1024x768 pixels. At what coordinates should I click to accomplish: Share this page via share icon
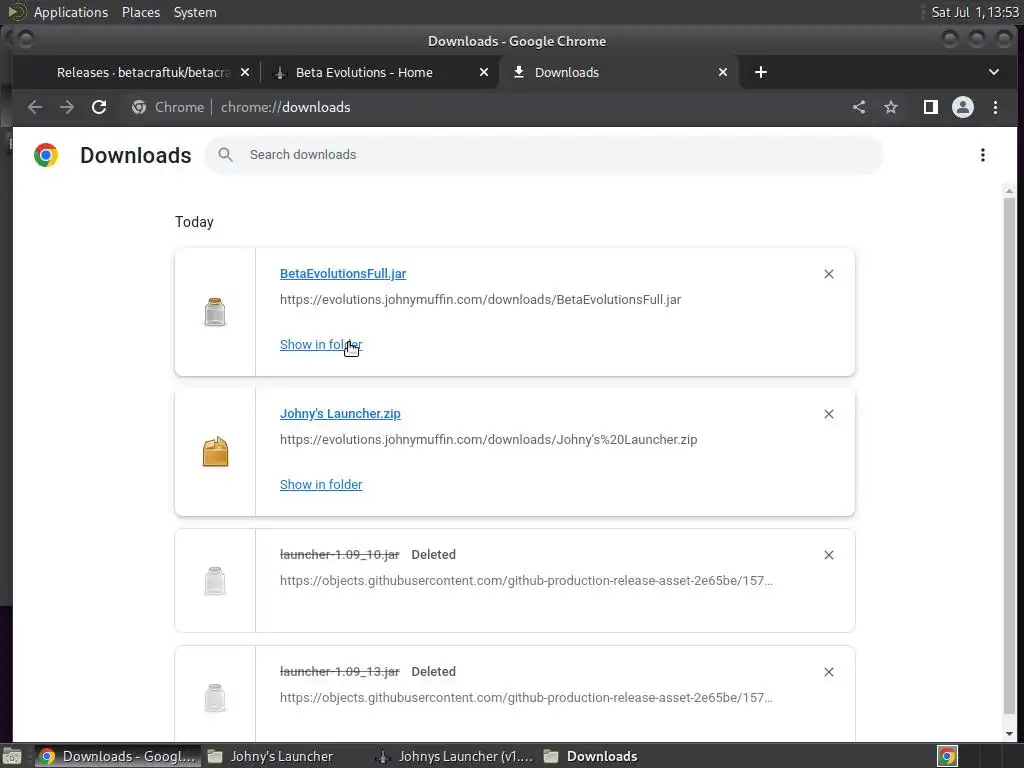pos(859,107)
